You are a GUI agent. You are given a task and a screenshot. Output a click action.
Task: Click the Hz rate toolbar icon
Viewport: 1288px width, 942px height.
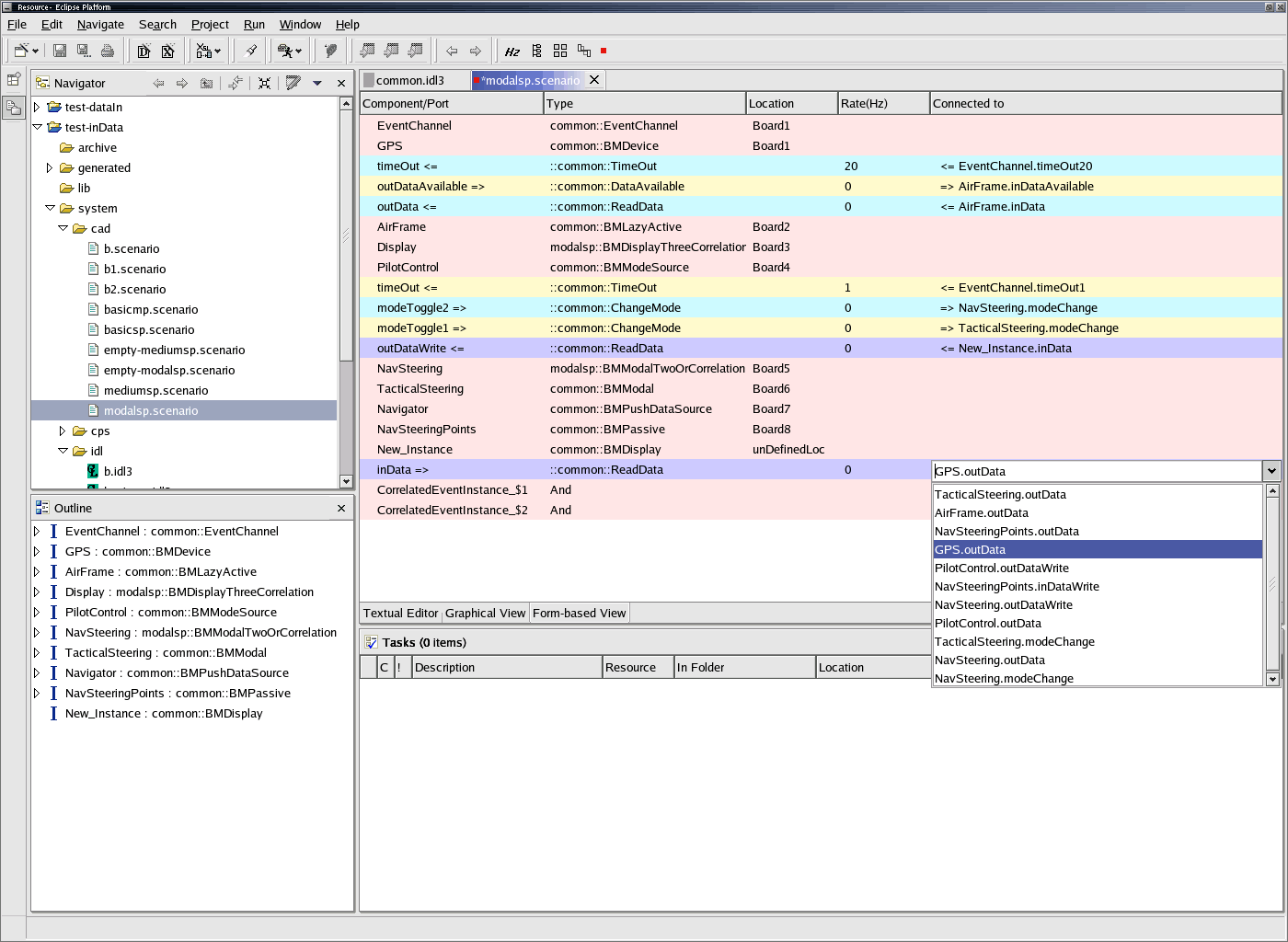[512, 52]
